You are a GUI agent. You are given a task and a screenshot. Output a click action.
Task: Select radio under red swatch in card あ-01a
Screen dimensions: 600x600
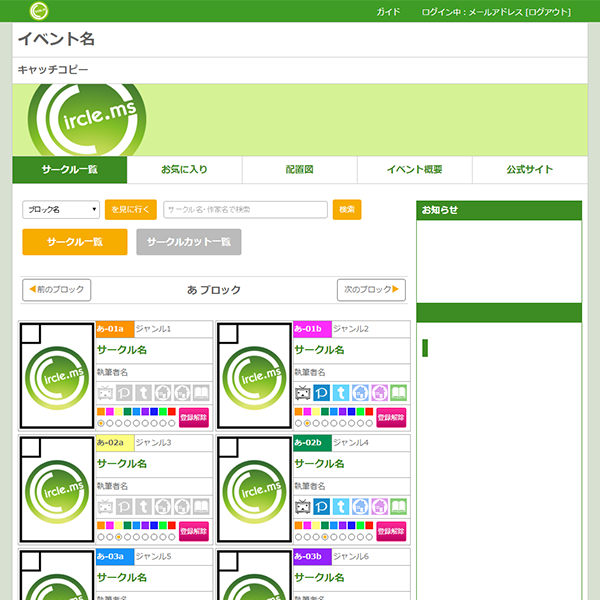tap(172, 423)
